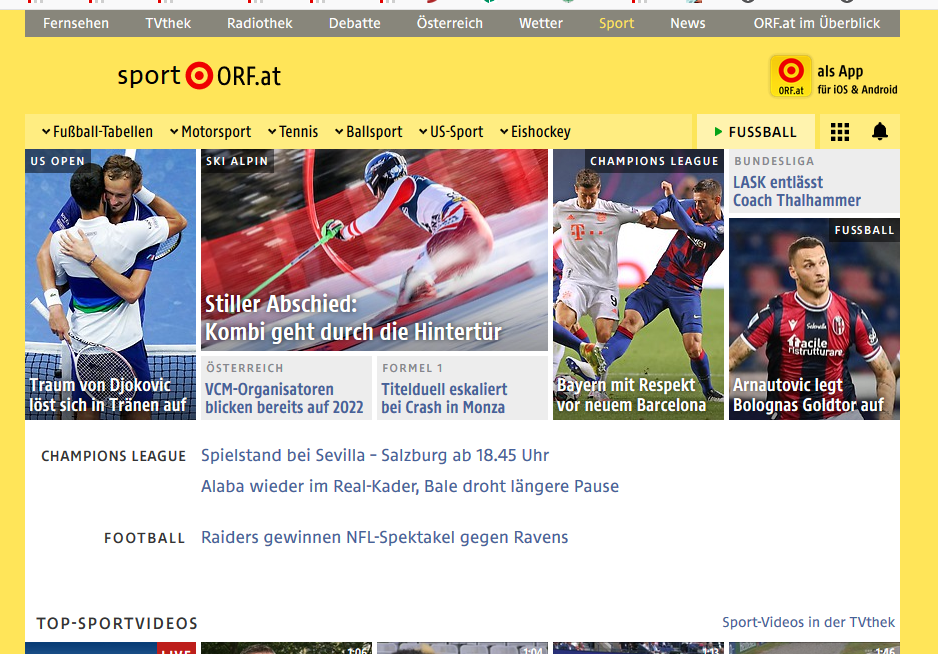Open Bayern vs Barcelona story image

pos(638,284)
